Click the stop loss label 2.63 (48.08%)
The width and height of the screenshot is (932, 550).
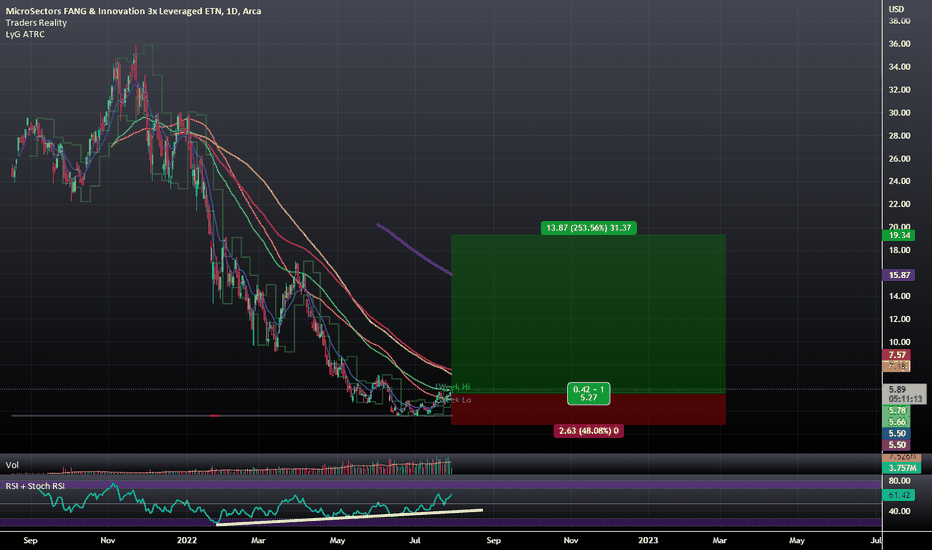tap(588, 430)
